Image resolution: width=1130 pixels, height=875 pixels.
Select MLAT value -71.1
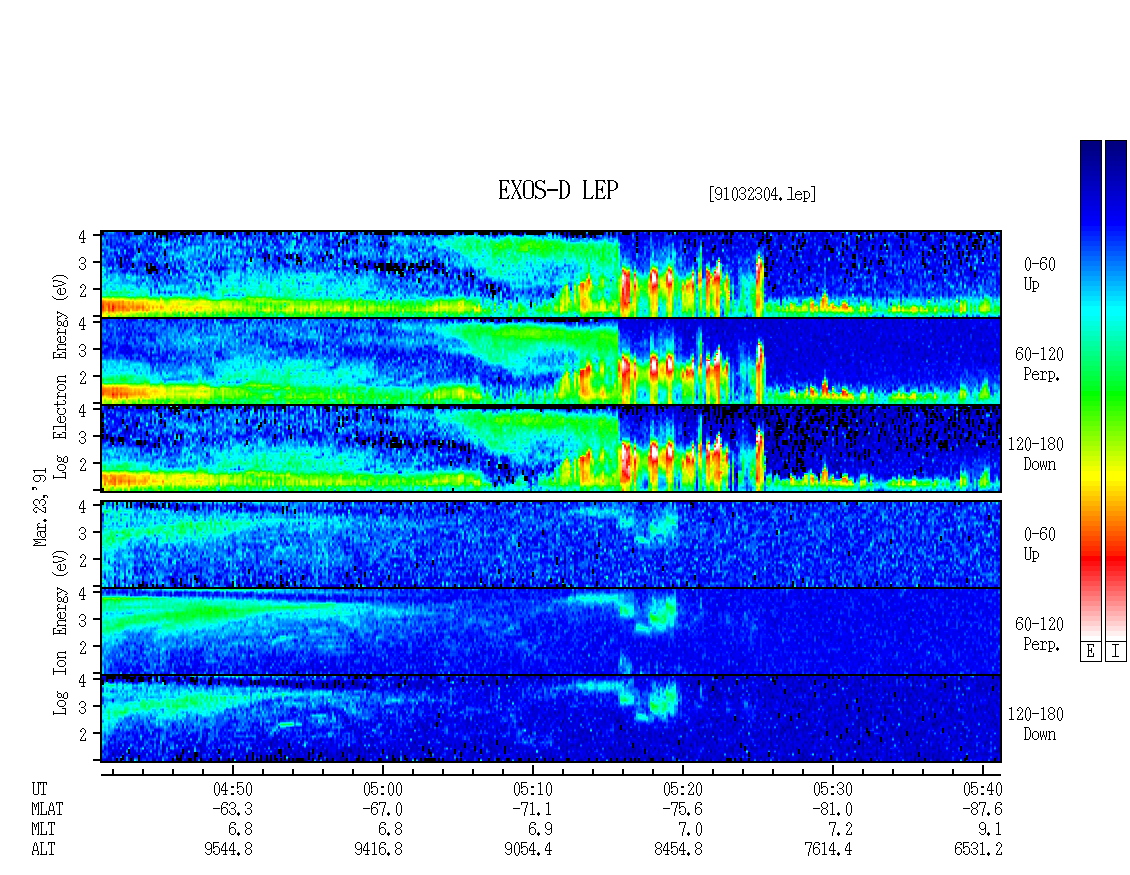tap(532, 809)
